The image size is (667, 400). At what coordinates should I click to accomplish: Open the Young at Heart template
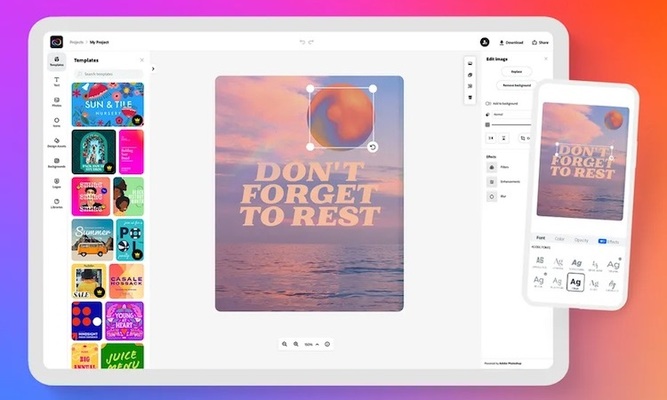tap(124, 321)
